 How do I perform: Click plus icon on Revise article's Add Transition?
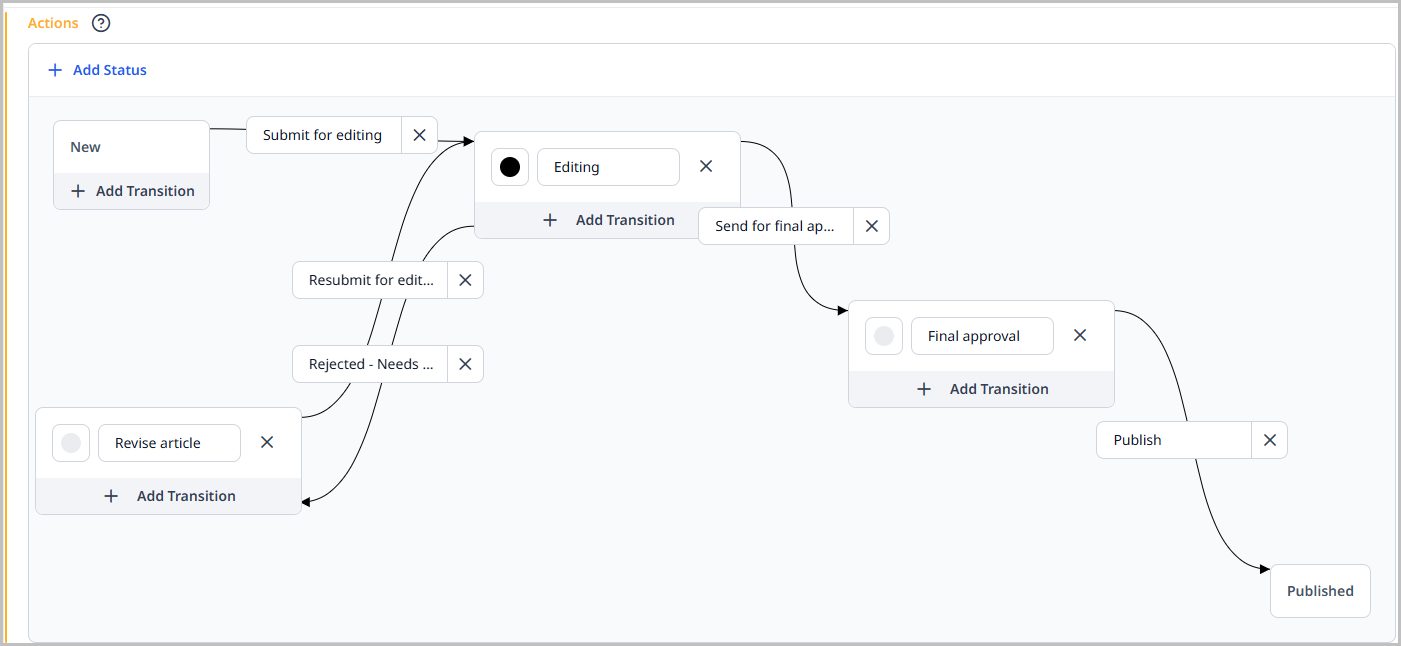111,495
